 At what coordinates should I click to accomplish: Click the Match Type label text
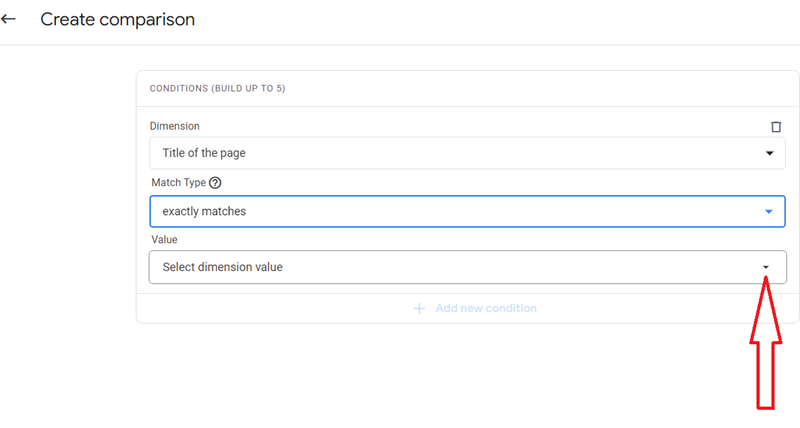click(x=179, y=183)
